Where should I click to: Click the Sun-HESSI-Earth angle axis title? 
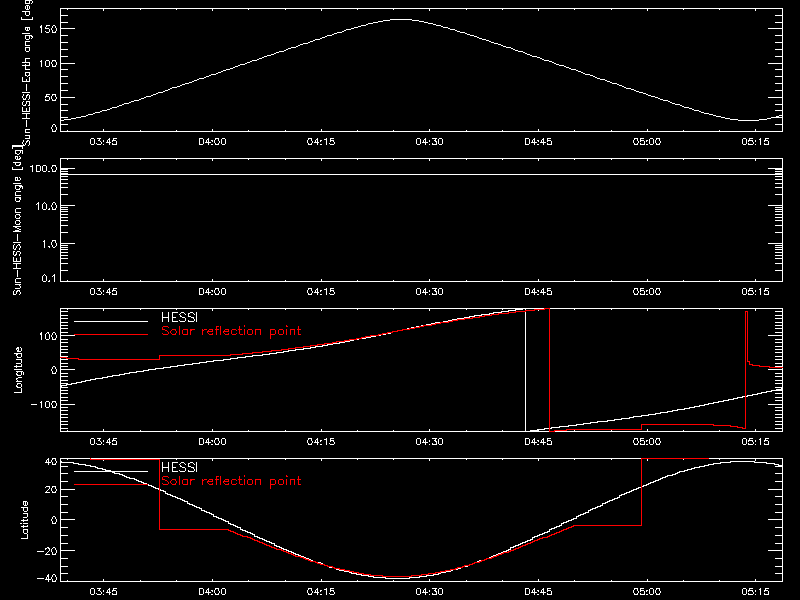point(27,72)
